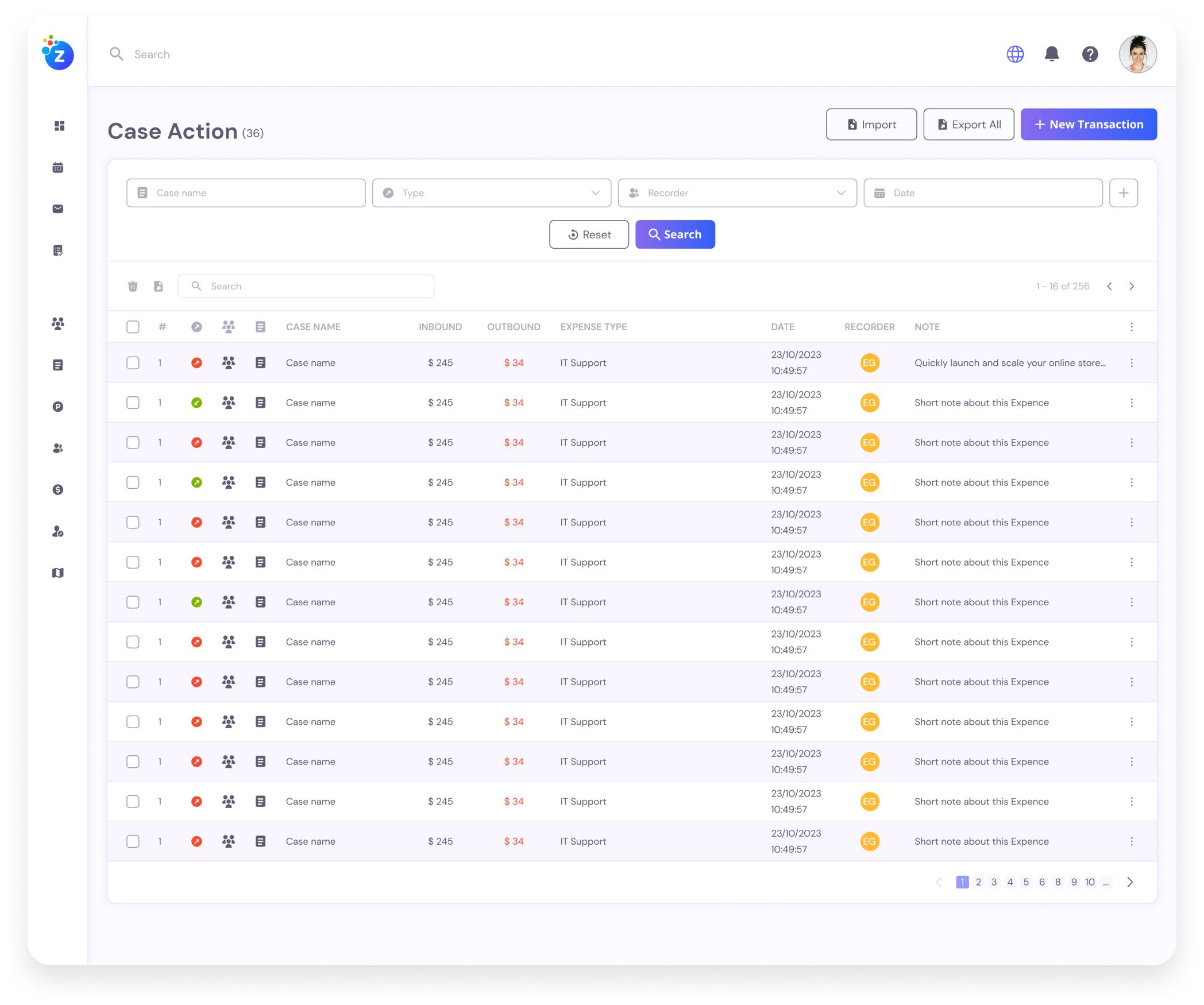Click the globe/language icon in header
This screenshot has width=1204, height=1005.
pos(1017,53)
